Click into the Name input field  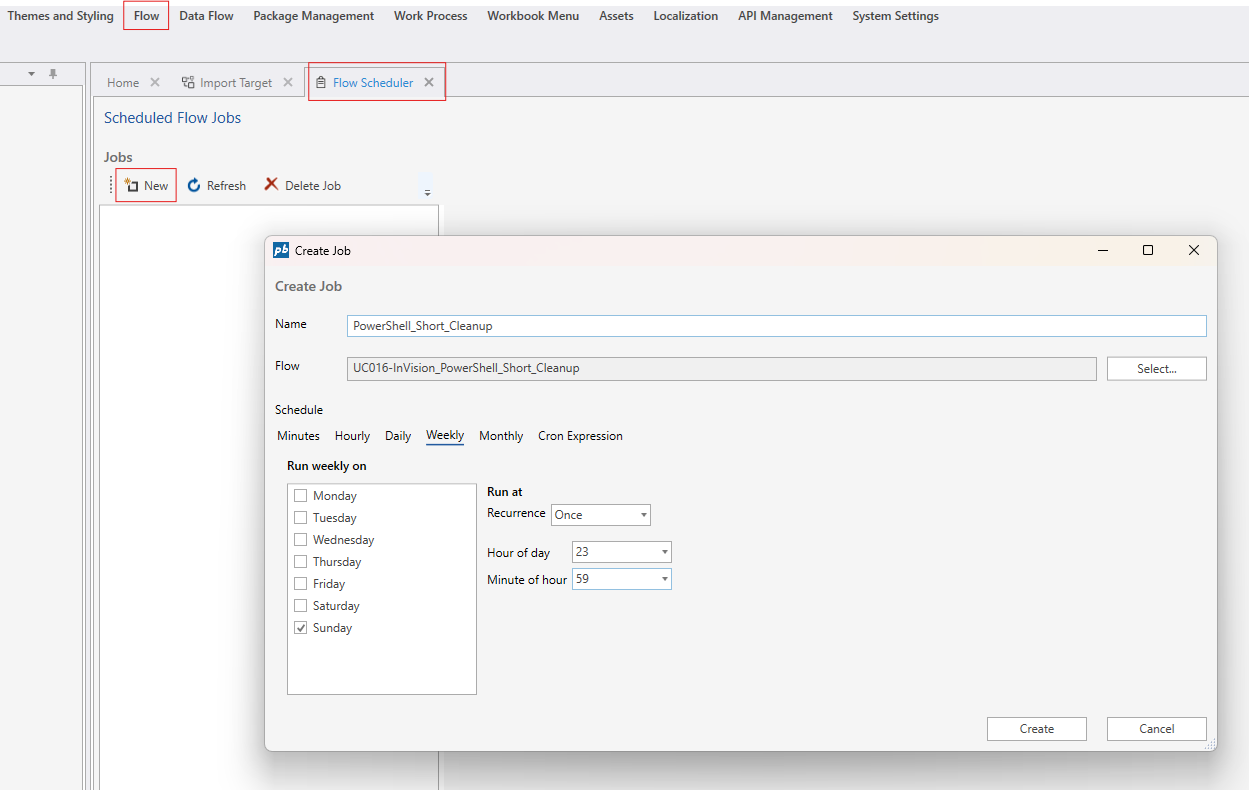pos(776,326)
